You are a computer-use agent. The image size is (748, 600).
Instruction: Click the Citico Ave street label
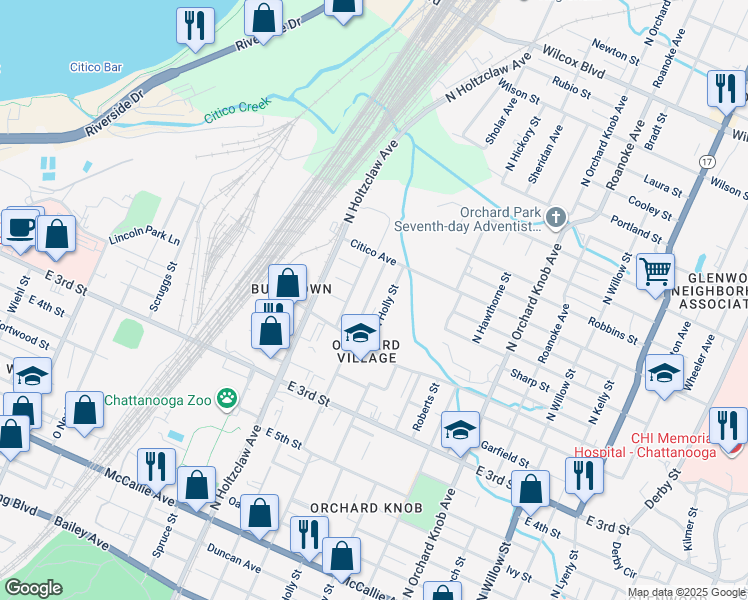point(373,252)
